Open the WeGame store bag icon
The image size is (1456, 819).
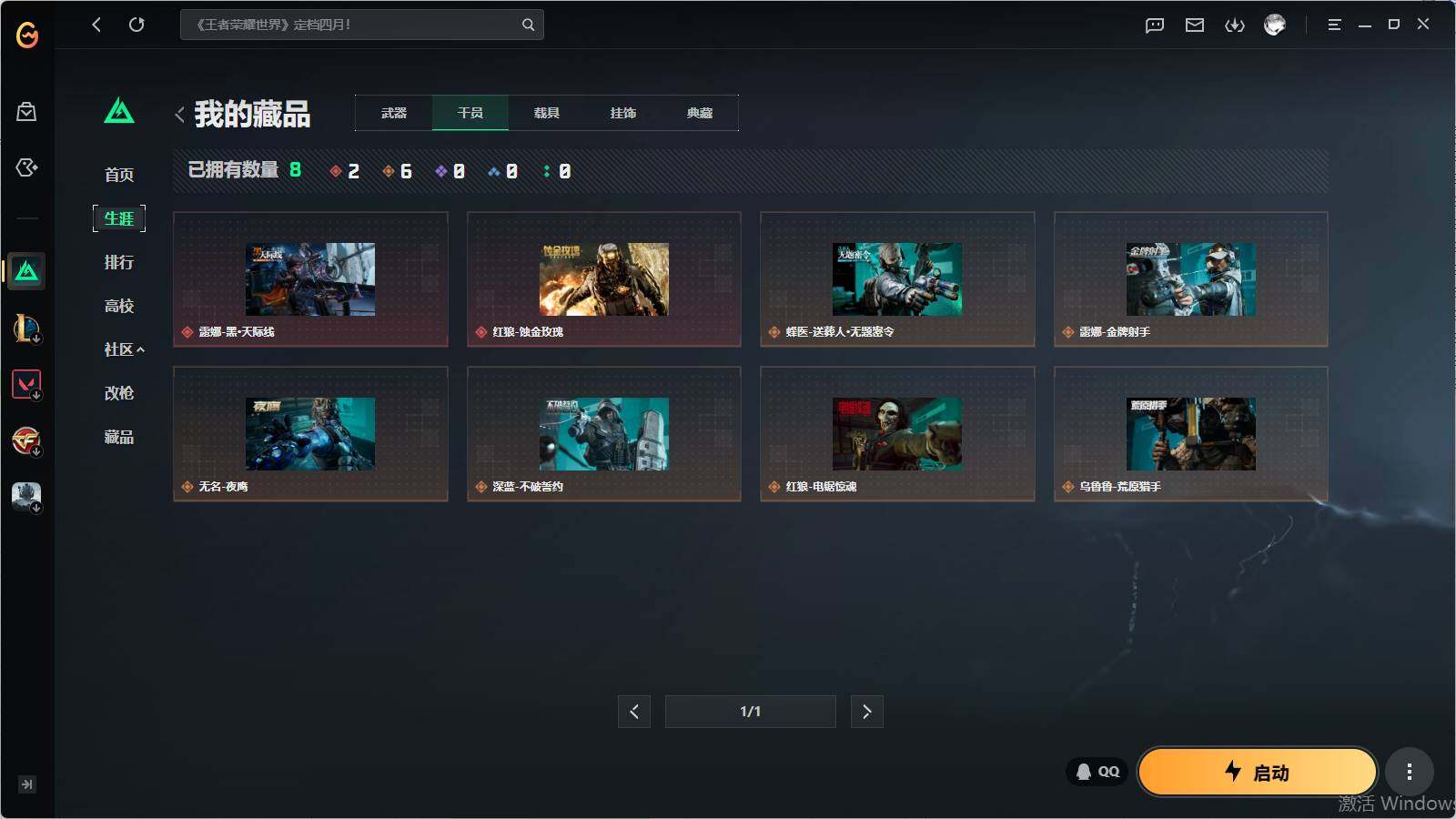[26, 112]
